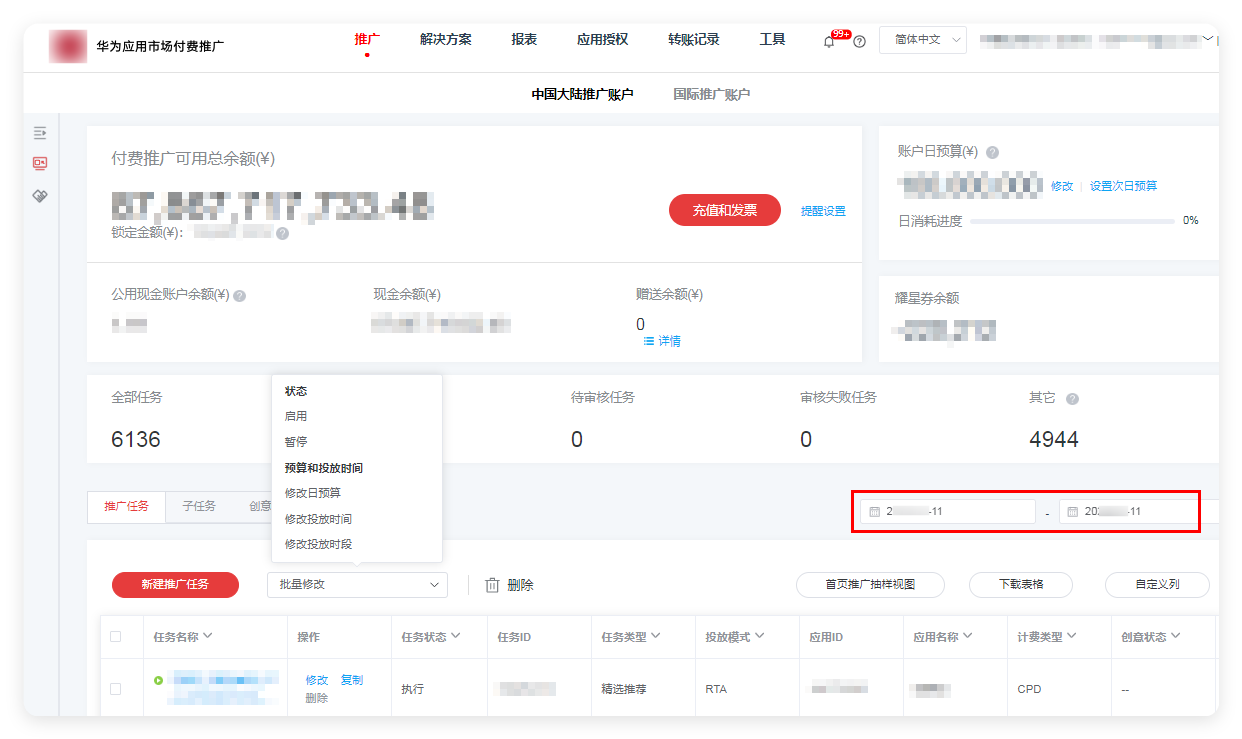Expand the account name dropdown chevron
Viewport: 1242px width, 739px height.
tap(1207, 39)
